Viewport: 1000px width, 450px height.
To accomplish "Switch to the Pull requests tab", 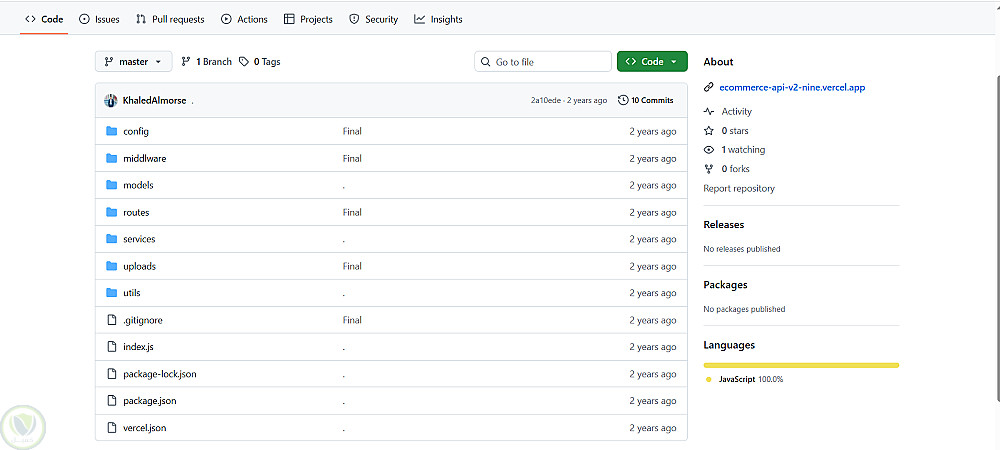I will [170, 19].
